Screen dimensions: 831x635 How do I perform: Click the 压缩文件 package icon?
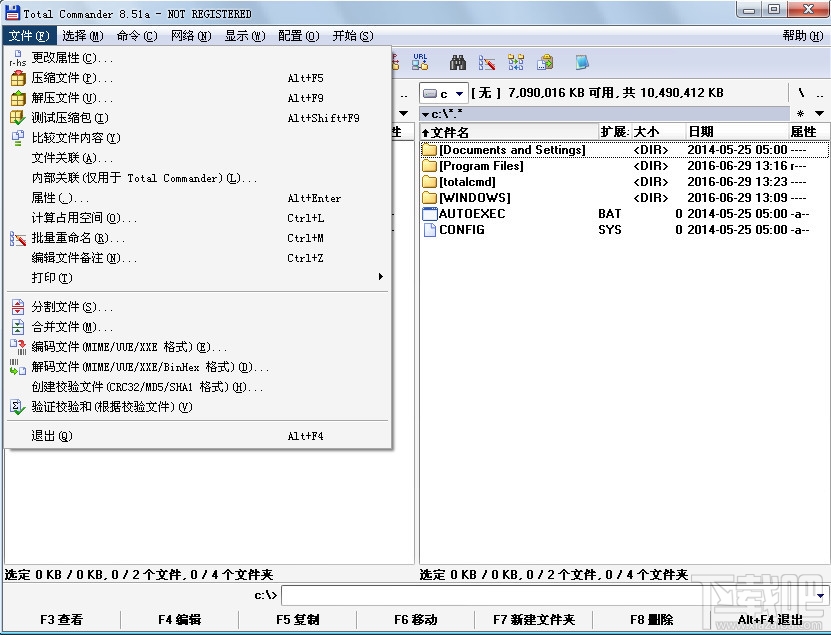(17, 78)
